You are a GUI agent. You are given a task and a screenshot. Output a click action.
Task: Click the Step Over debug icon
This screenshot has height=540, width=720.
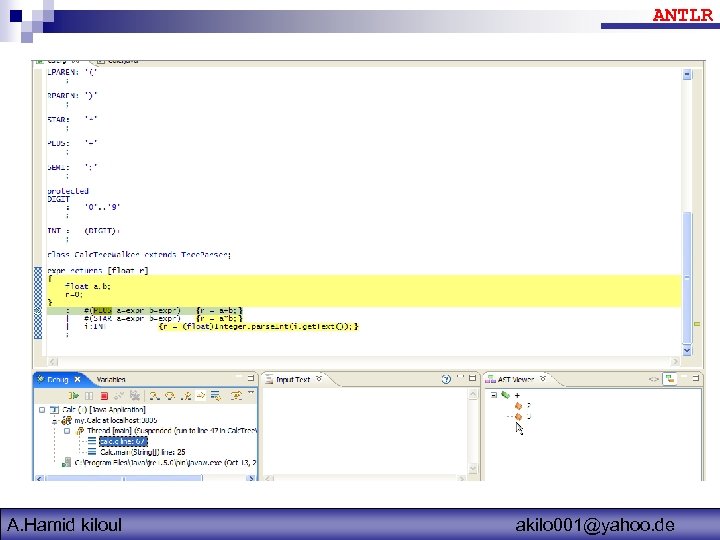170,396
